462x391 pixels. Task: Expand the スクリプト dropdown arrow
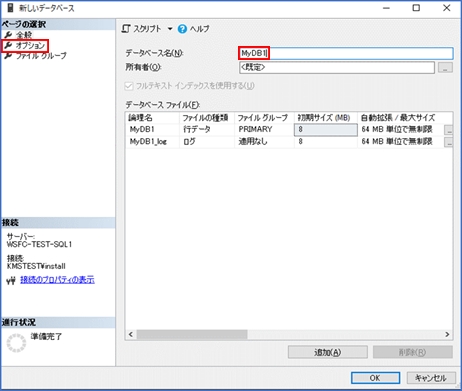click(170, 29)
